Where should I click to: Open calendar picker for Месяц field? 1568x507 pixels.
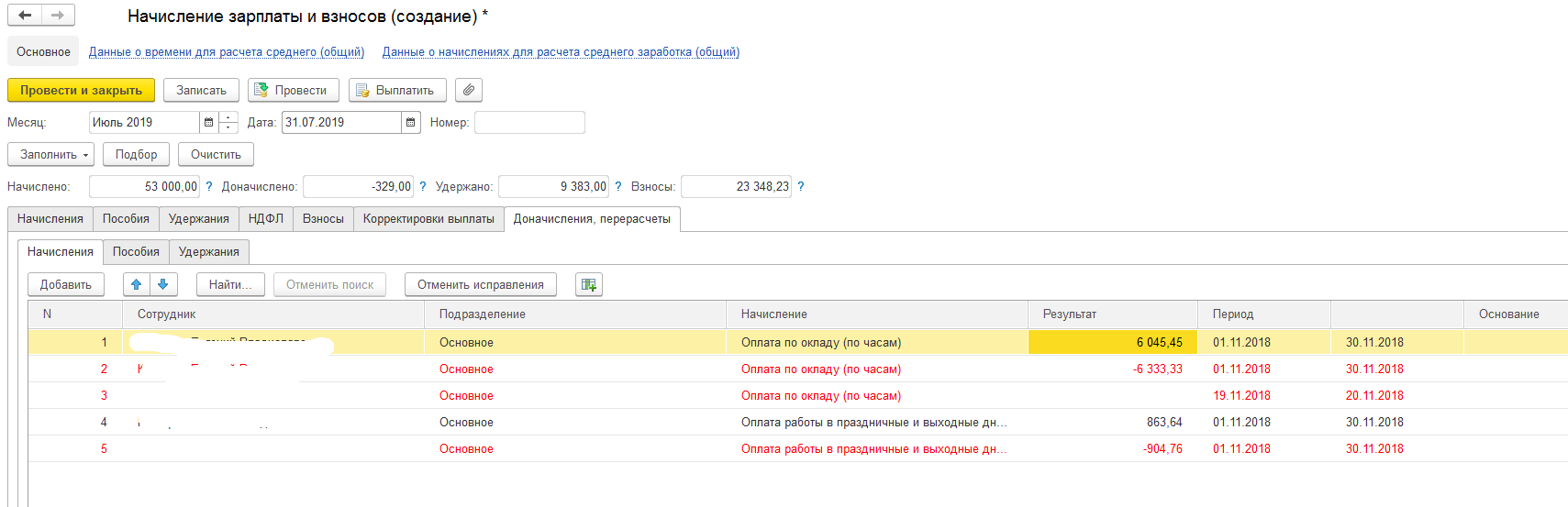click(209, 123)
